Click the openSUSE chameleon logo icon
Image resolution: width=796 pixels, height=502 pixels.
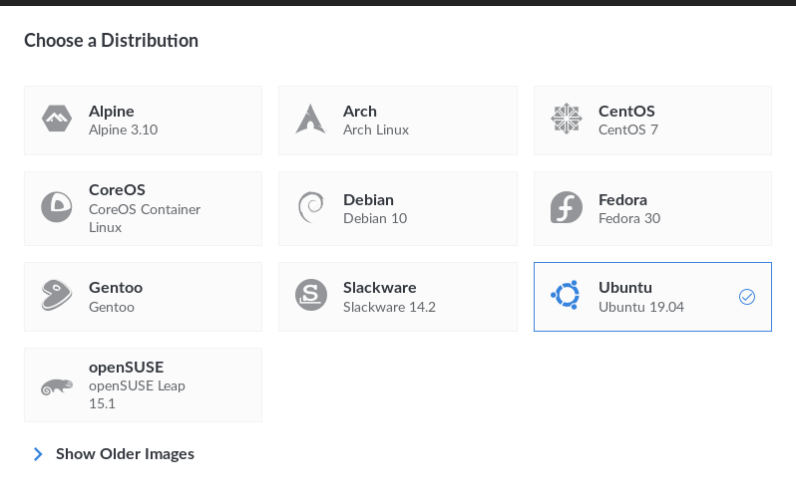pos(57,387)
